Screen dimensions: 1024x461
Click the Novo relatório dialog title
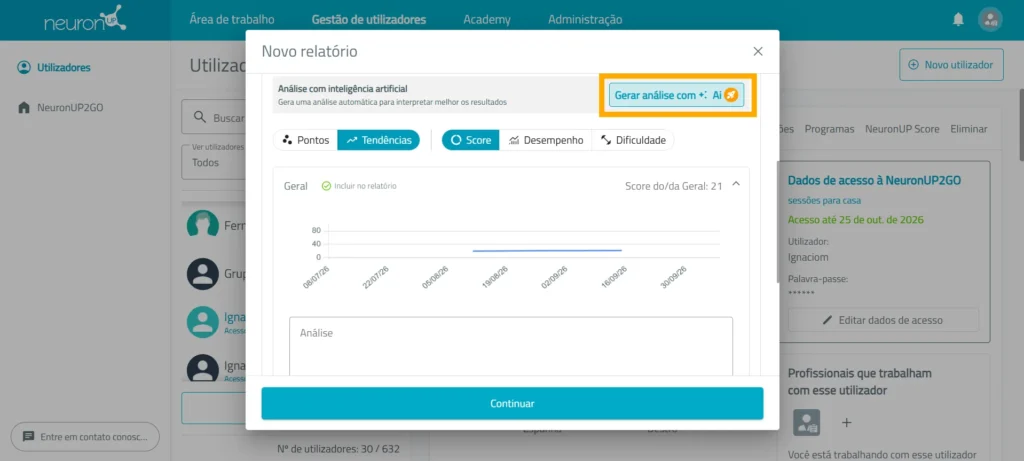point(310,52)
